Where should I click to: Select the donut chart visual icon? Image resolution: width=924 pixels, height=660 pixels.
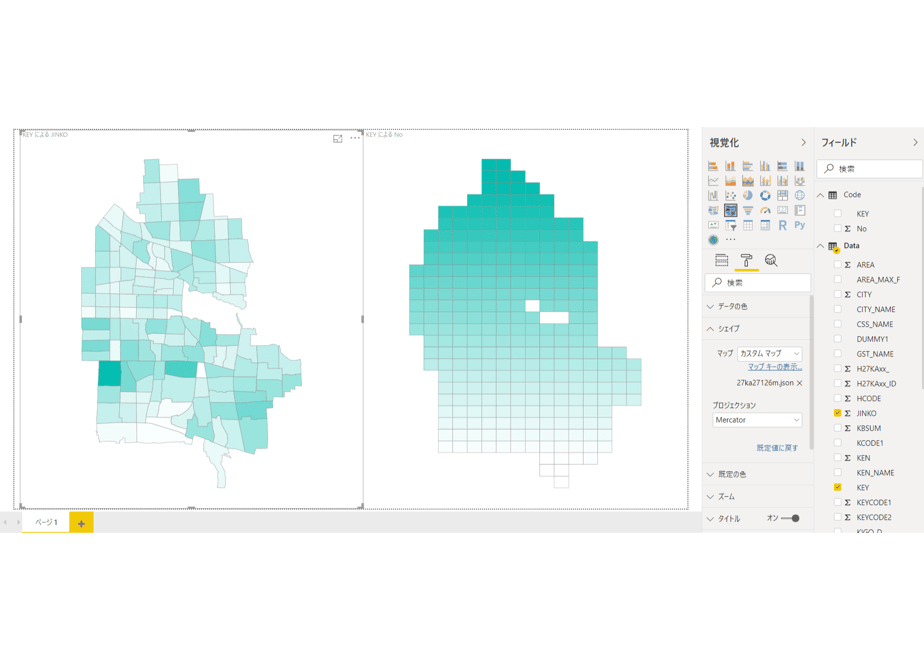(765, 196)
